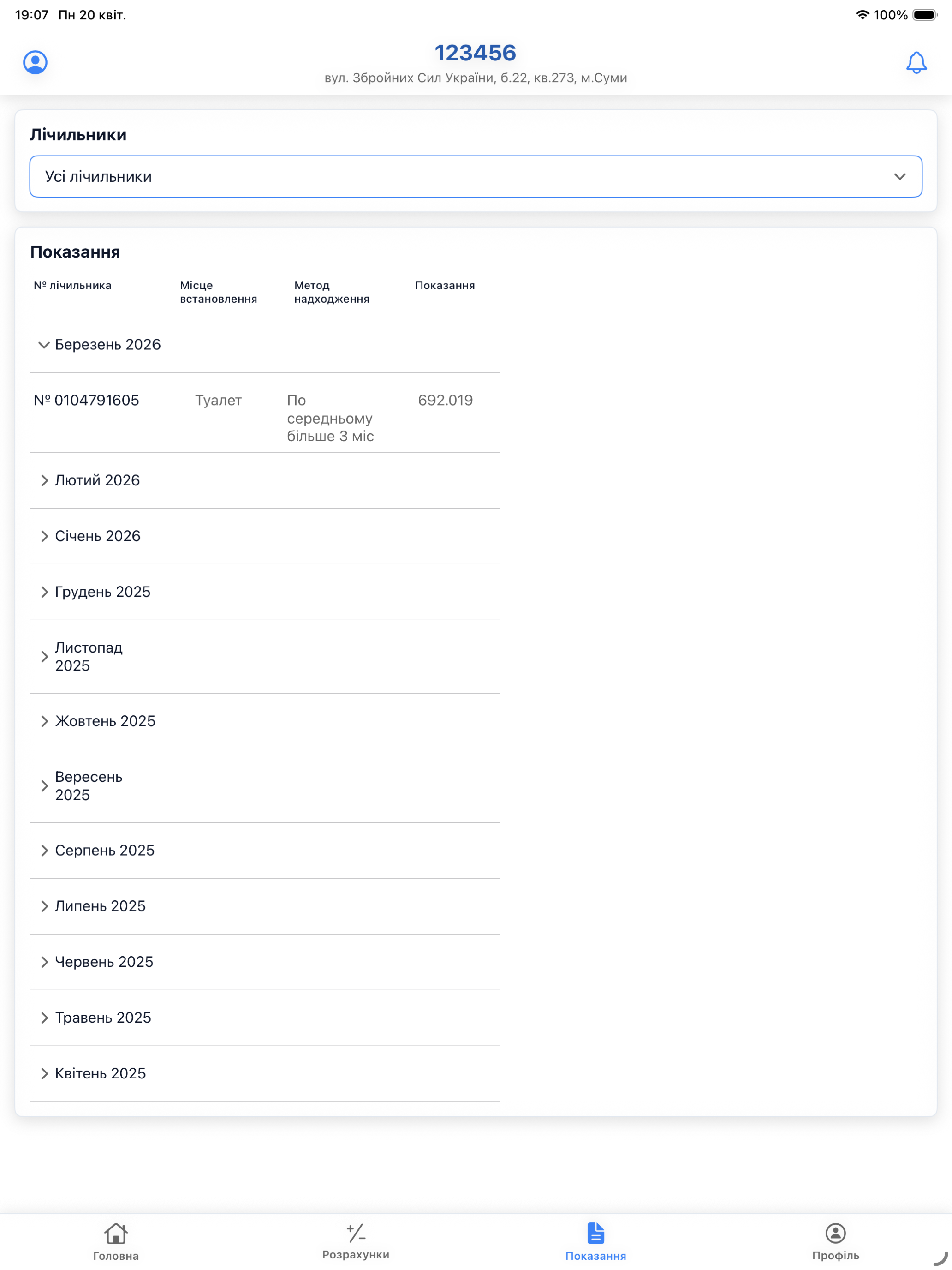Expand Вересень 2025 row
Image resolution: width=952 pixels, height=1270 pixels.
[265, 786]
